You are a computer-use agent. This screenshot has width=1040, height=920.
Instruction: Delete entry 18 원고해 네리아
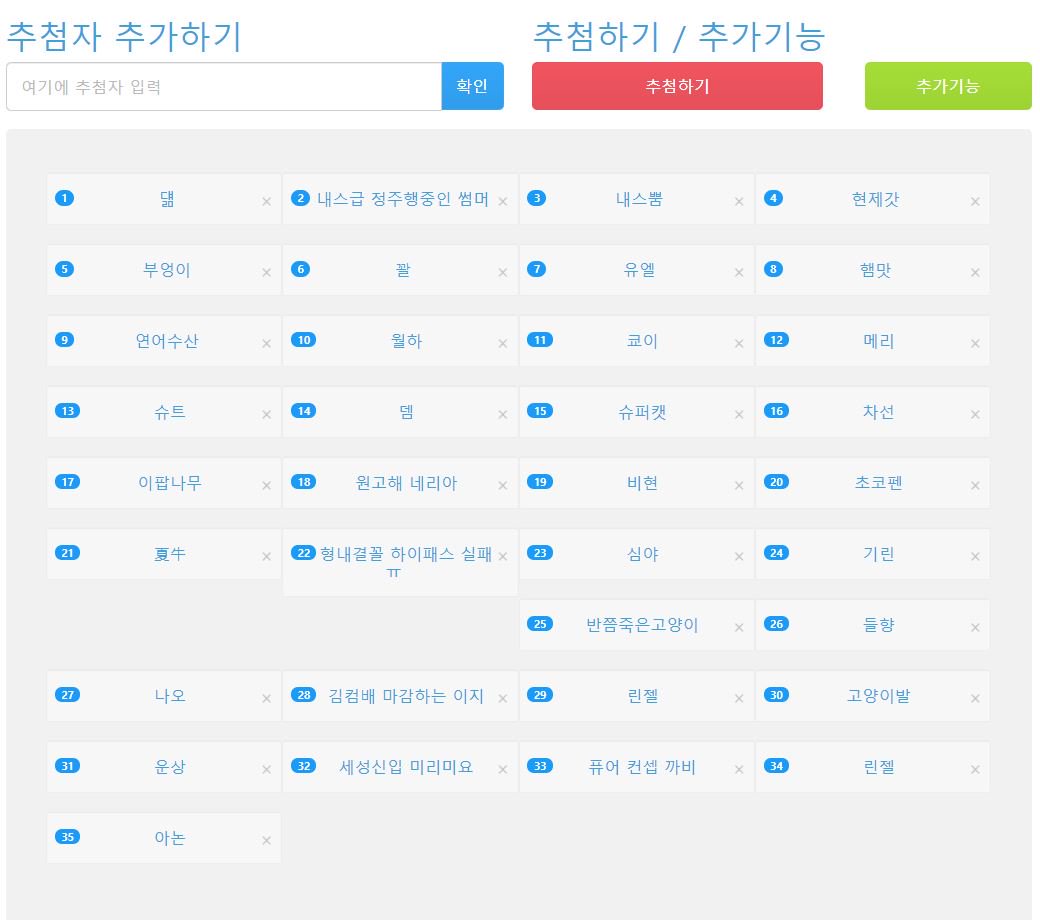click(503, 486)
